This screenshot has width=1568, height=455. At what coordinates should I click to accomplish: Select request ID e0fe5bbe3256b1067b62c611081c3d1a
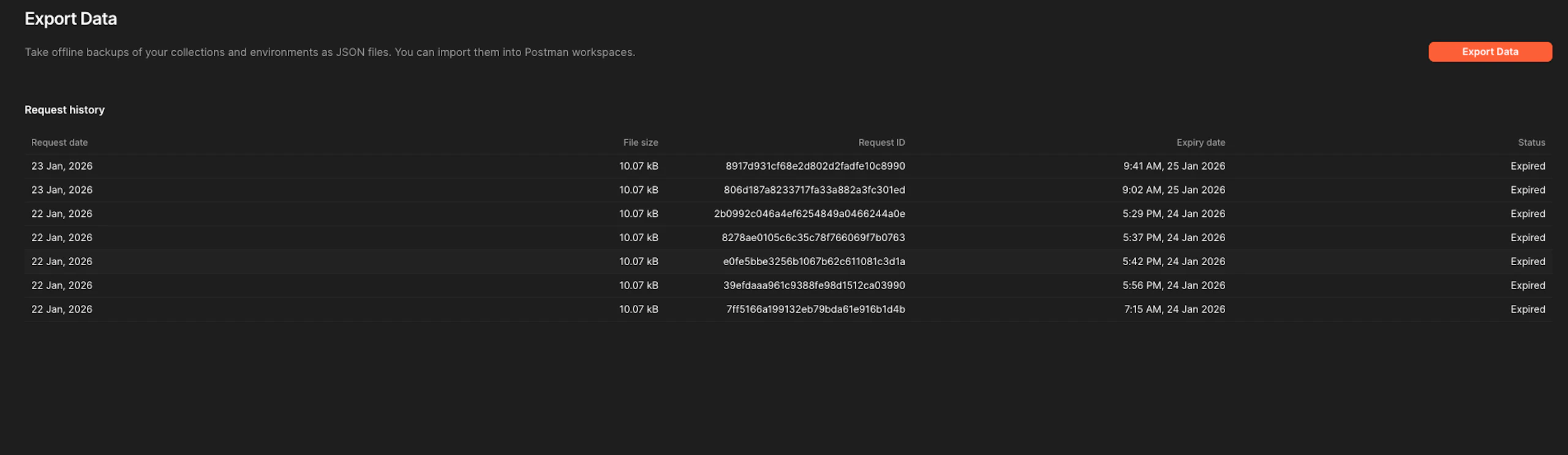coord(813,261)
